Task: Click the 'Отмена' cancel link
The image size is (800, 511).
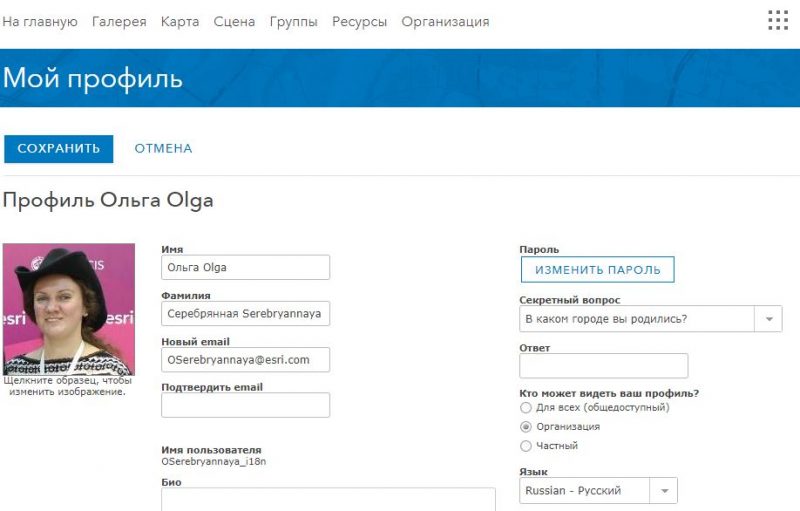Action: (x=163, y=149)
